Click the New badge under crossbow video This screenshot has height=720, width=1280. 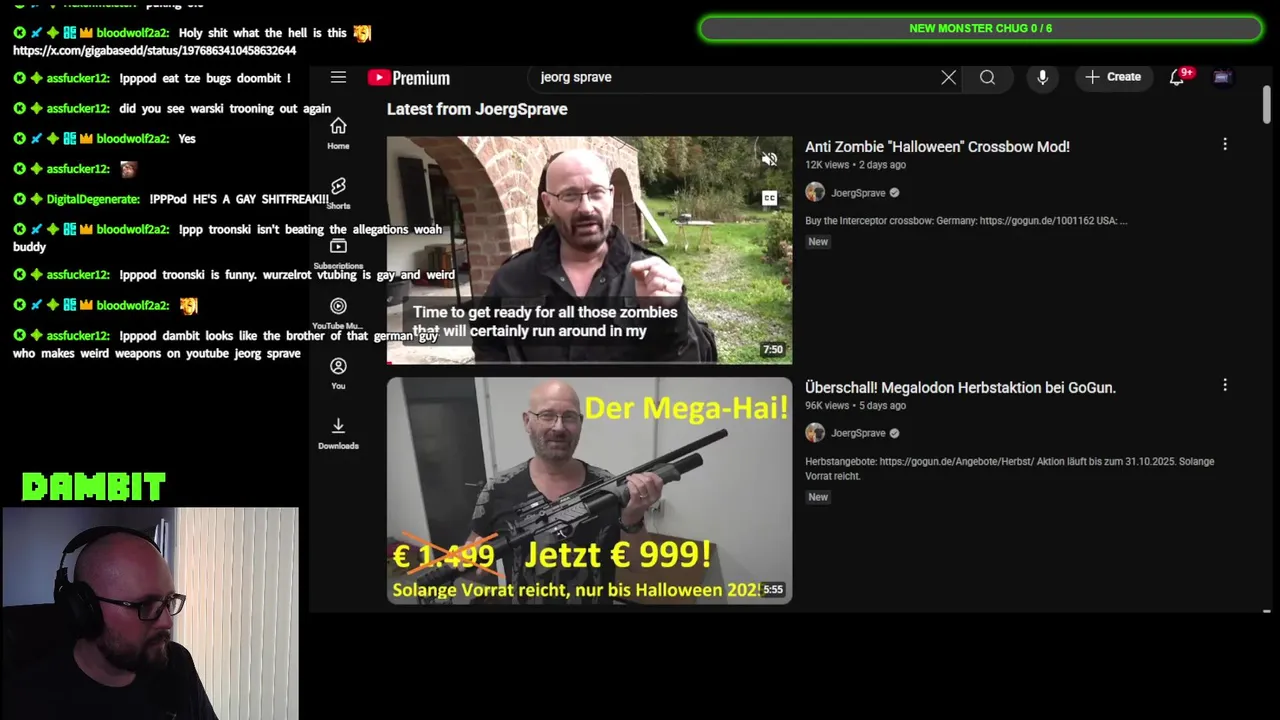pyautogui.click(x=818, y=242)
